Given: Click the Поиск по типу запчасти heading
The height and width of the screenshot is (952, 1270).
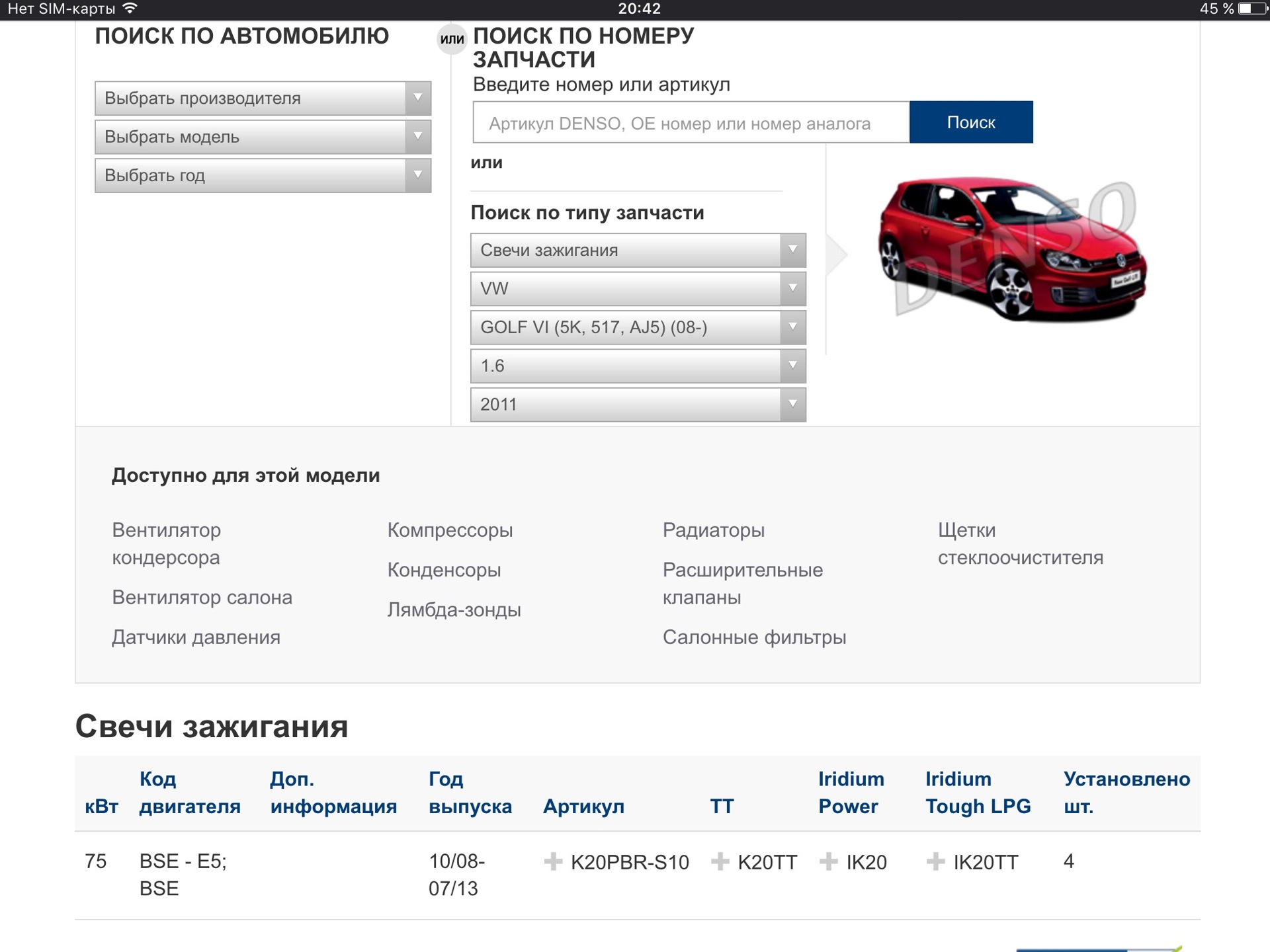Looking at the screenshot, I should click(x=587, y=213).
